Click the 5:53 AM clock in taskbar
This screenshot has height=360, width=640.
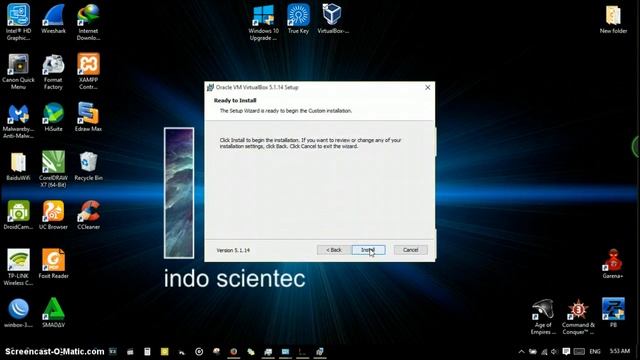[x=620, y=351]
